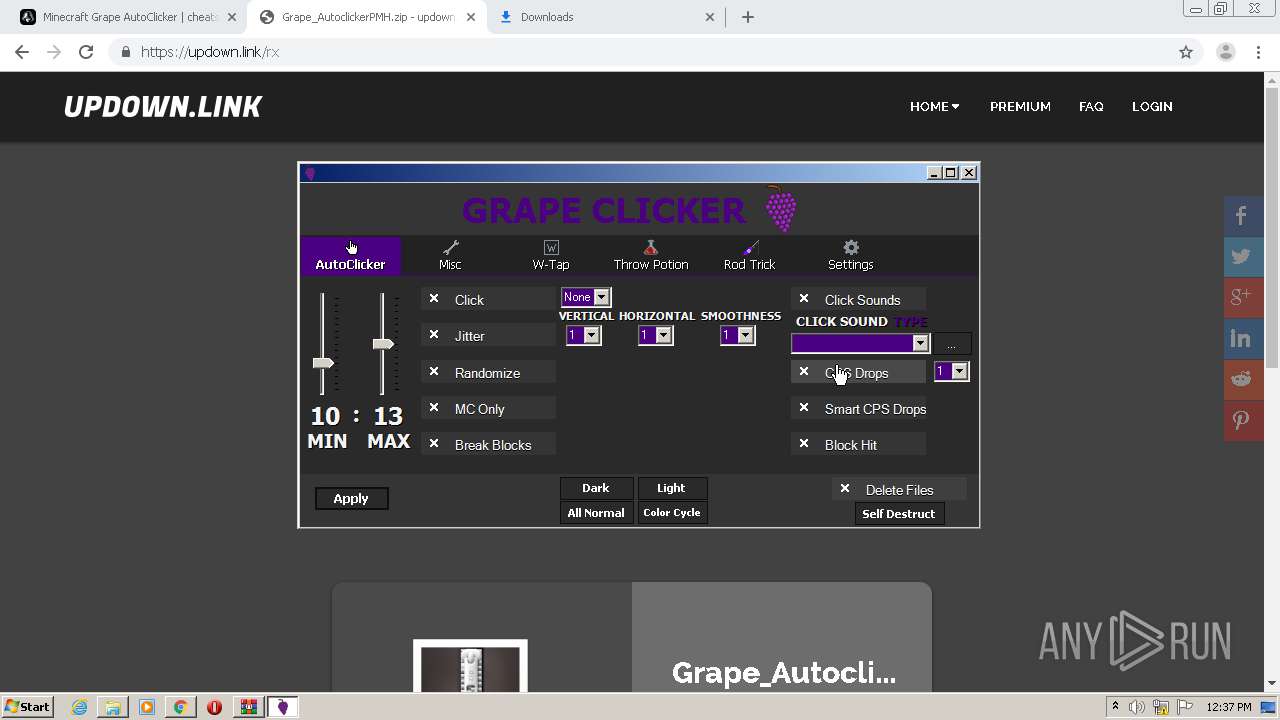Viewport: 1280px width, 720px height.
Task: Toggle the Click checkbox
Action: point(434,299)
